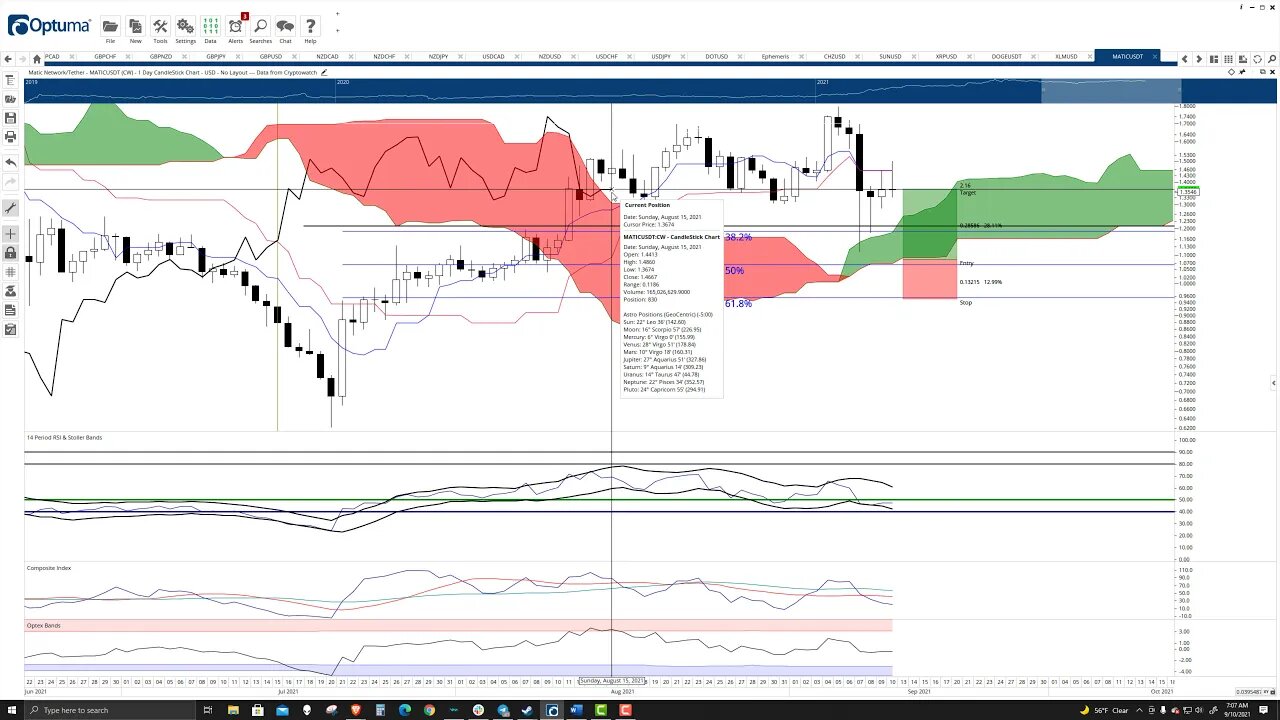Switch to the GBPNZD tab
1280x720 pixels.
point(160,57)
